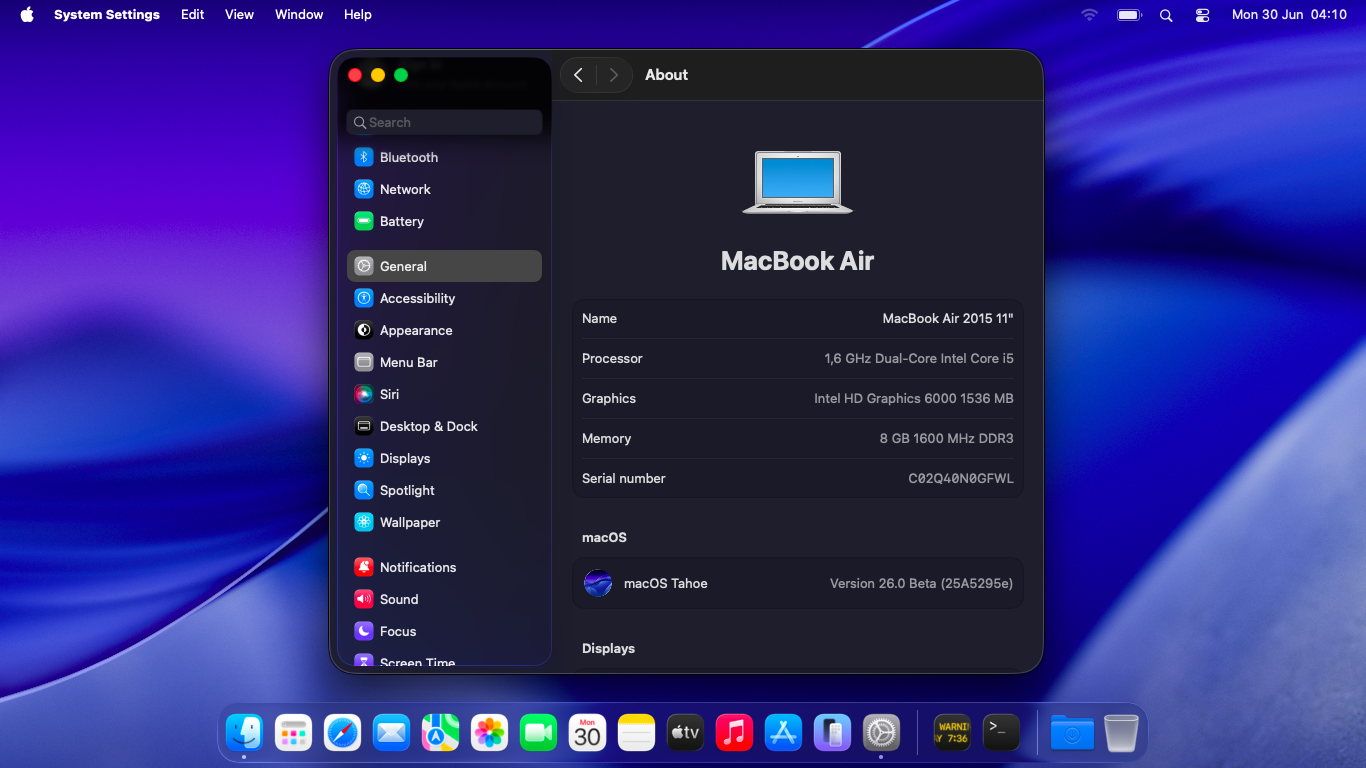The width and height of the screenshot is (1366, 768).
Task: Launch Terminal from the Dock
Action: pyautogui.click(x=1001, y=733)
